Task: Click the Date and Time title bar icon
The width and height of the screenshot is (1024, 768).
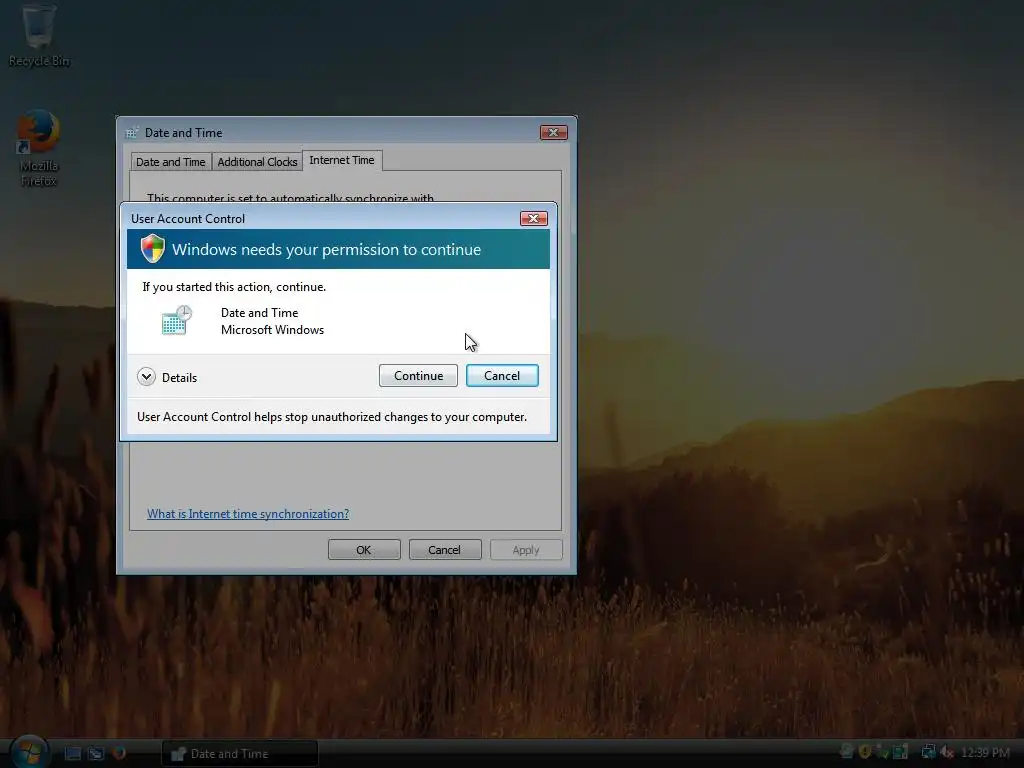Action: pyautogui.click(x=133, y=133)
